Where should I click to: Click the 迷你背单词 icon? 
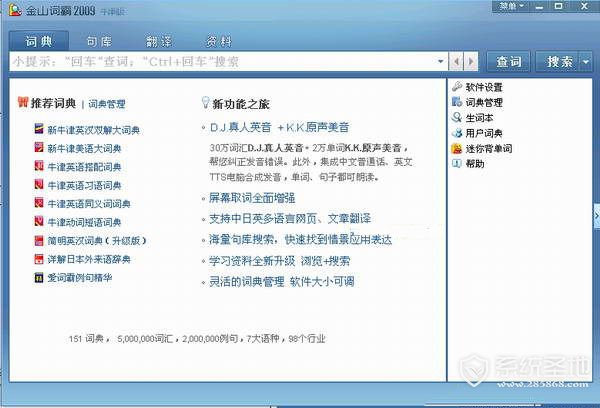click(457, 148)
